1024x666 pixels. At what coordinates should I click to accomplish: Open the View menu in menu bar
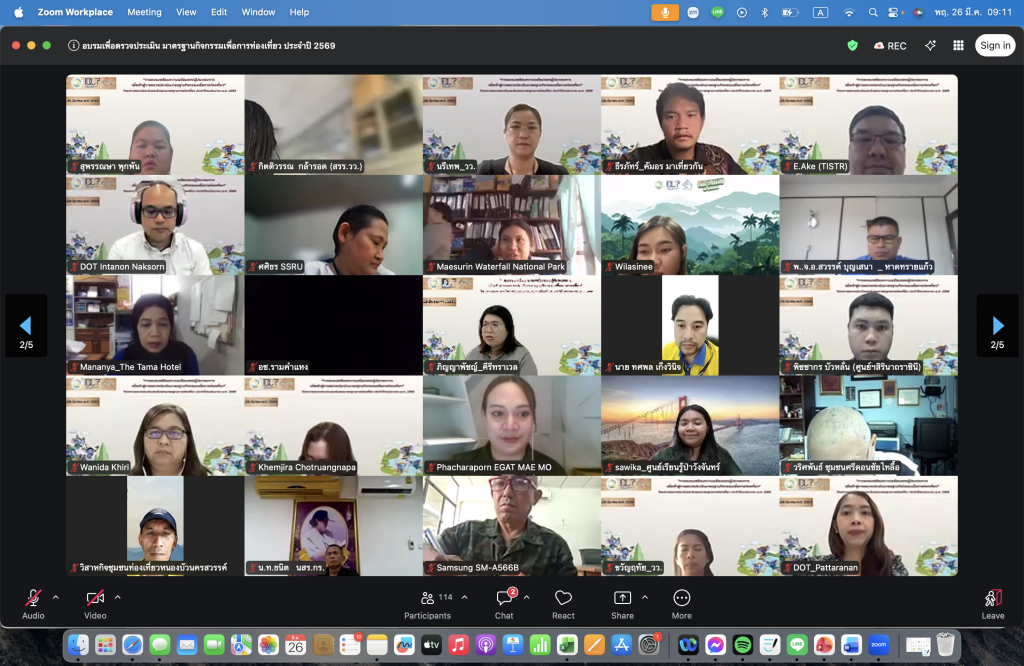pyautogui.click(x=186, y=12)
